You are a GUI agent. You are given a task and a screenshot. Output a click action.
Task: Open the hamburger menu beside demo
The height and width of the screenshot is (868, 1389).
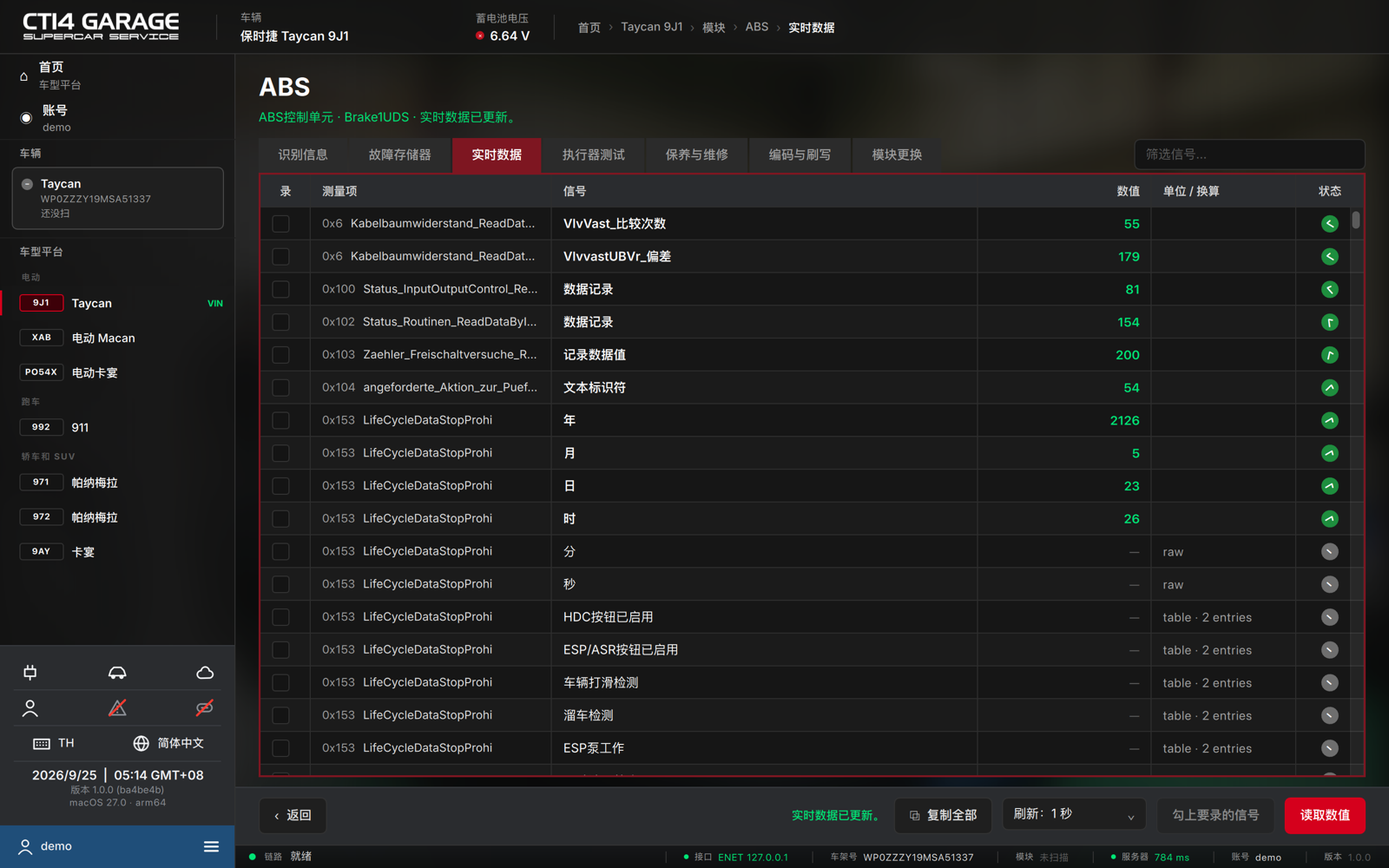tap(211, 846)
